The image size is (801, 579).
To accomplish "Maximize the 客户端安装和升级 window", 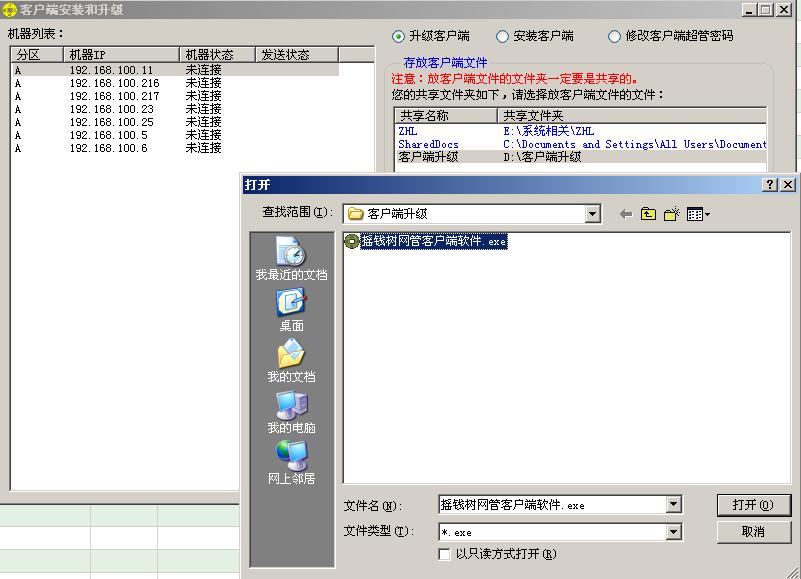I will [x=766, y=9].
